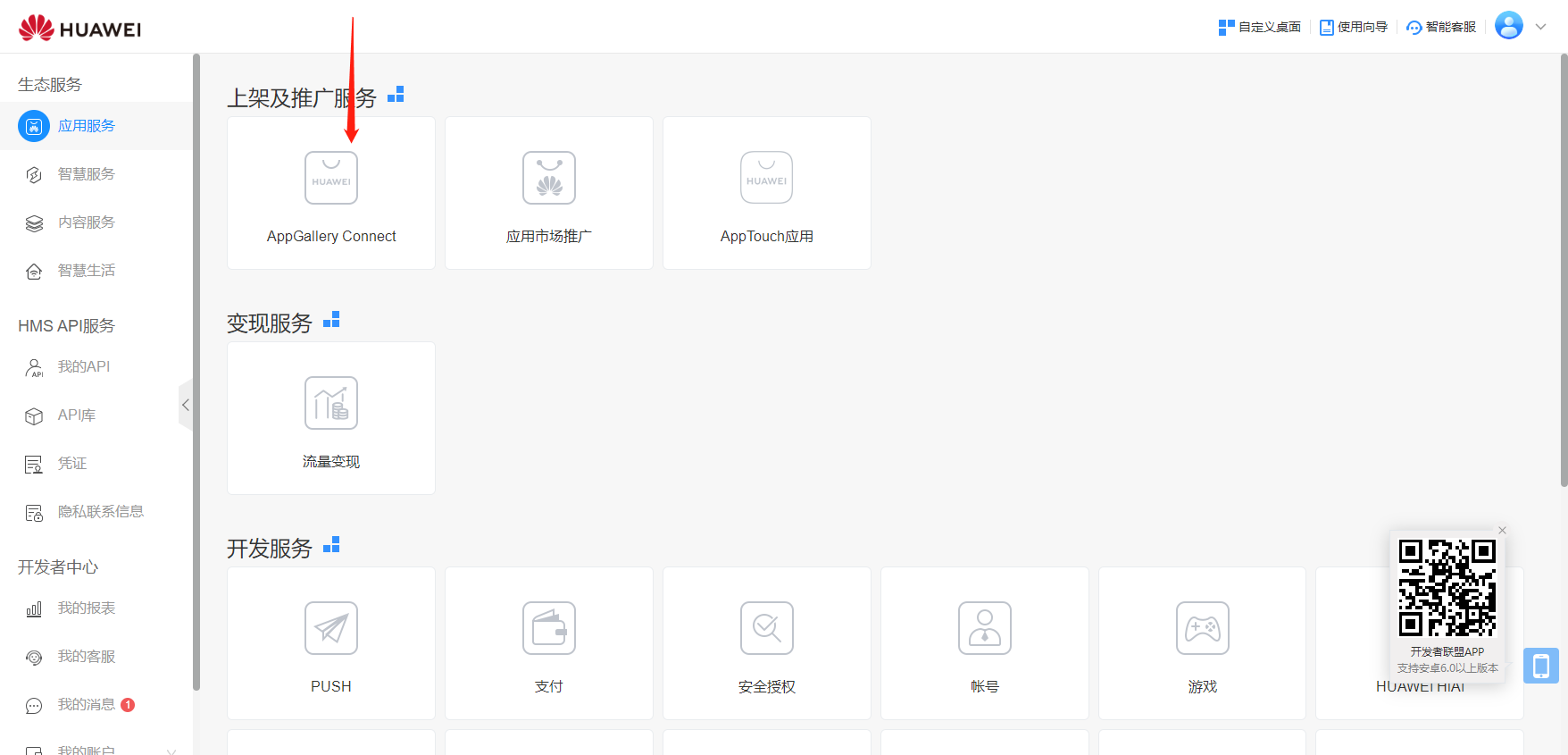Open the 安全授权 service card
The height and width of the screenshot is (755, 1568).
pyautogui.click(x=767, y=643)
